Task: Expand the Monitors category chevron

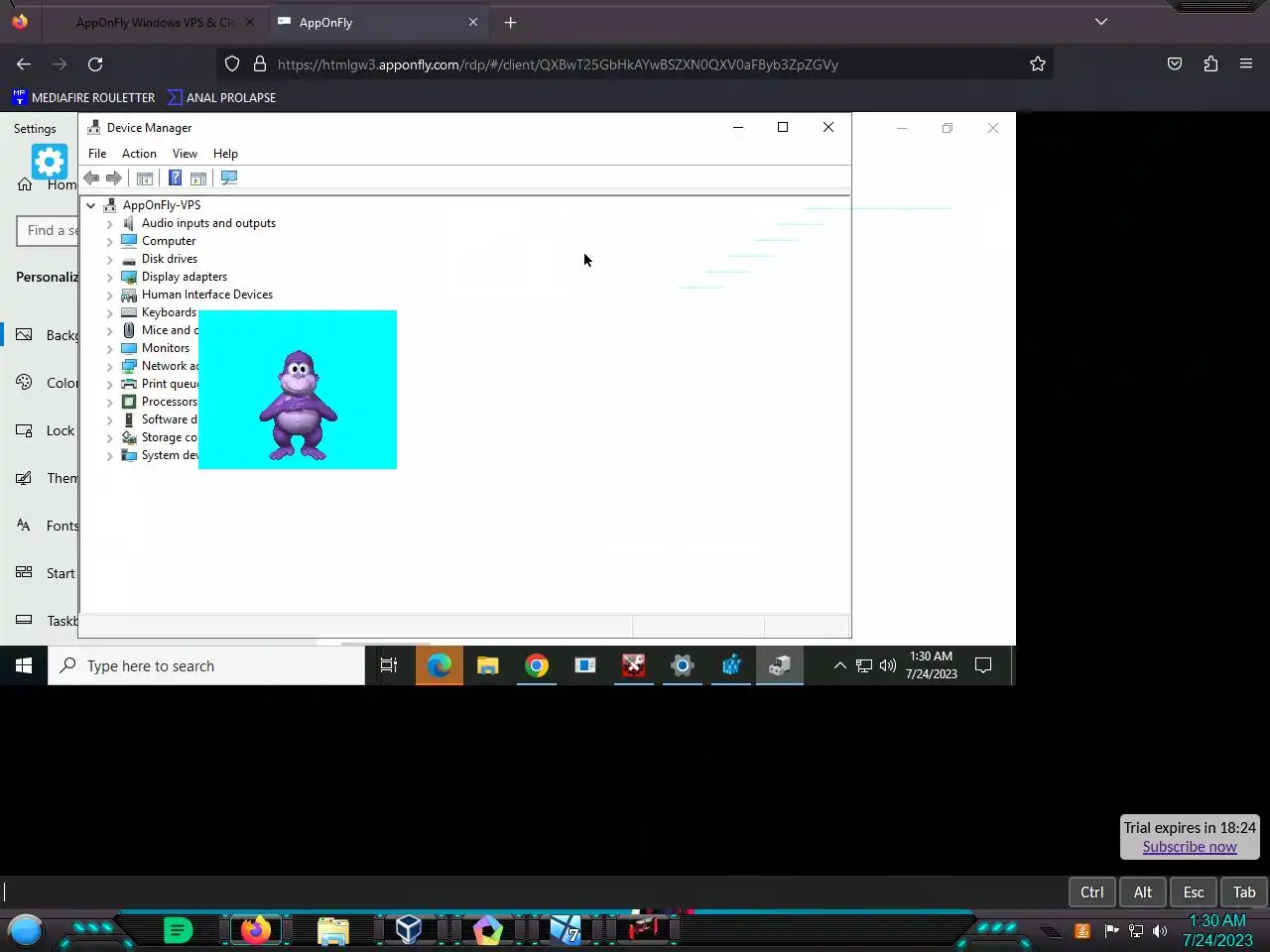Action: click(110, 349)
